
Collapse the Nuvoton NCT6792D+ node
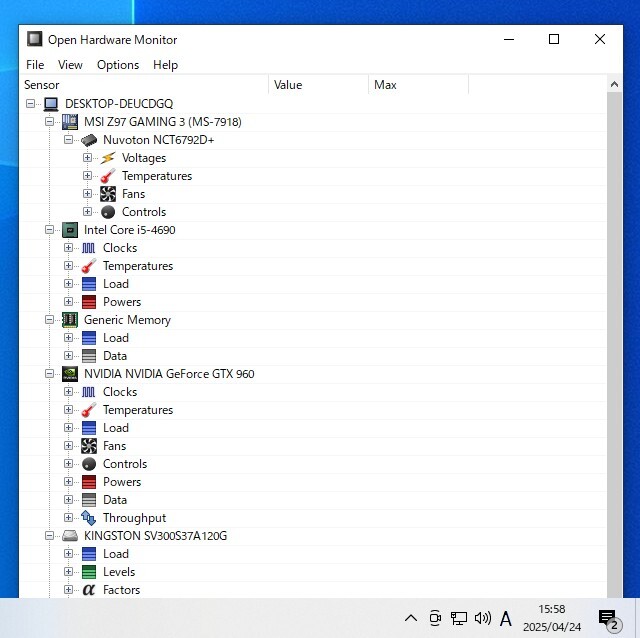69,140
